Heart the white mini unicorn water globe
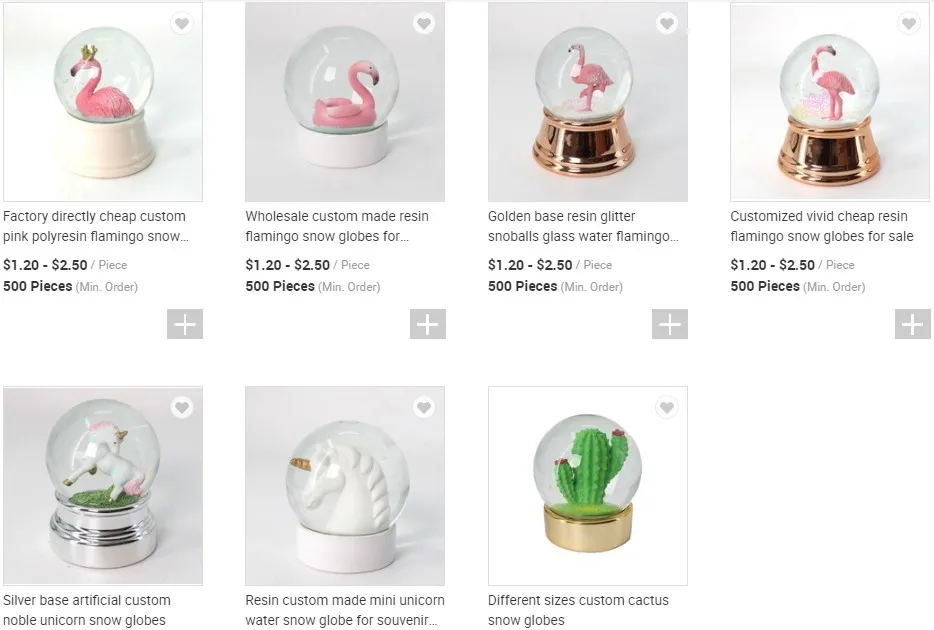This screenshot has width=934, height=630. pyautogui.click(x=424, y=407)
